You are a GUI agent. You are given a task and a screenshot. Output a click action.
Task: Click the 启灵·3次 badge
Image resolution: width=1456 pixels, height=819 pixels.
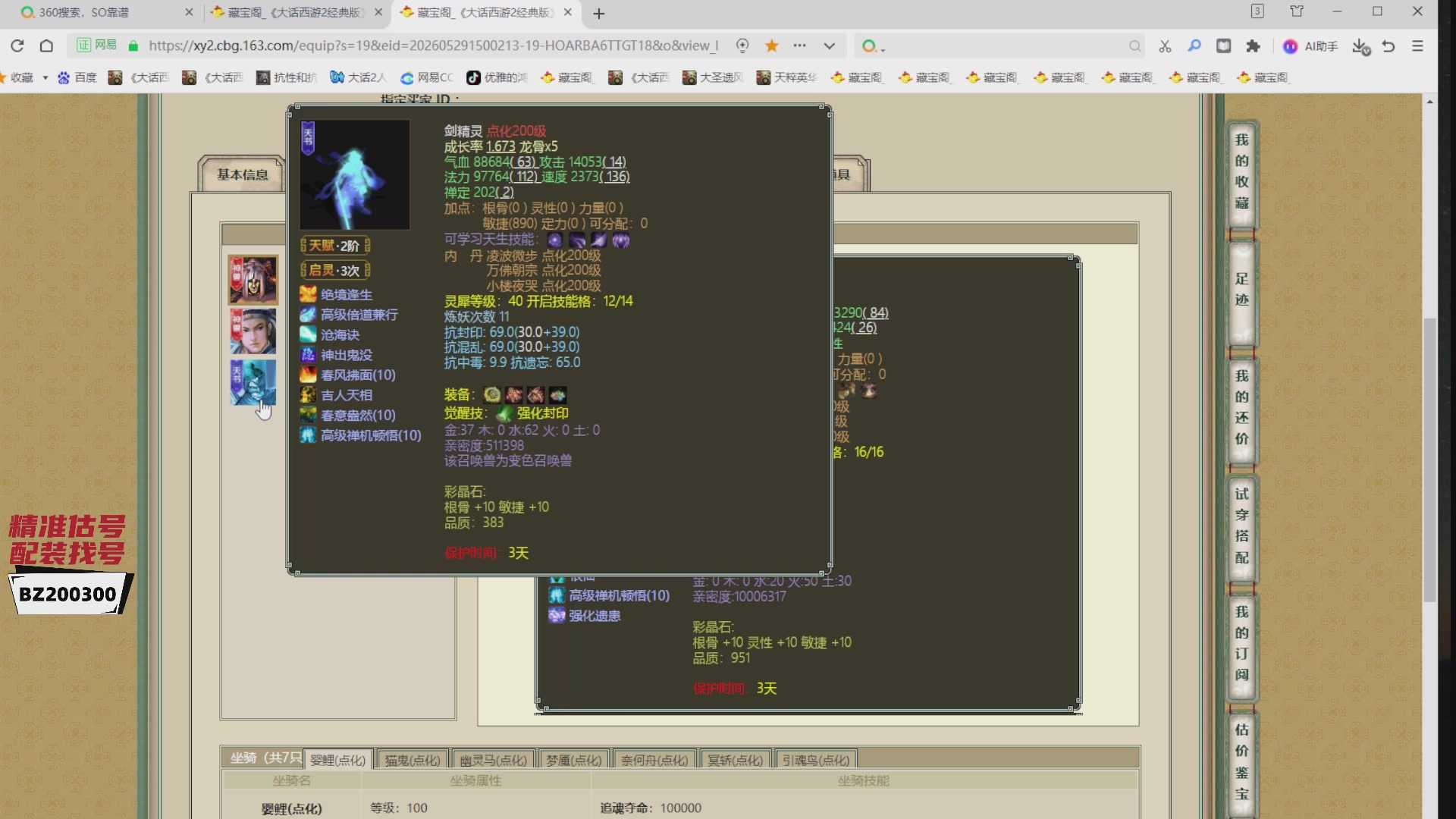pyautogui.click(x=335, y=271)
